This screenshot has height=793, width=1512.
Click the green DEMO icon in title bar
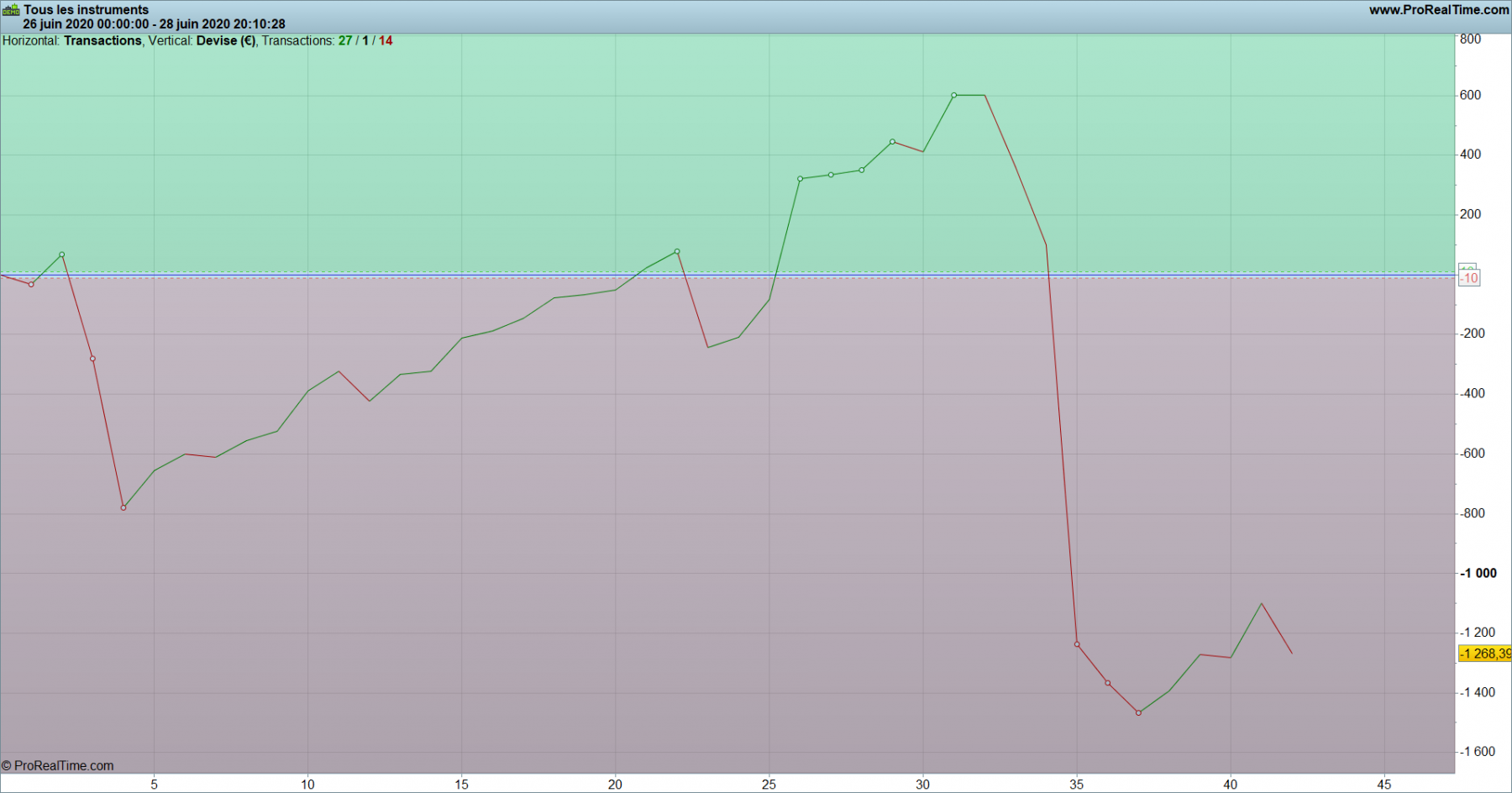point(11,10)
